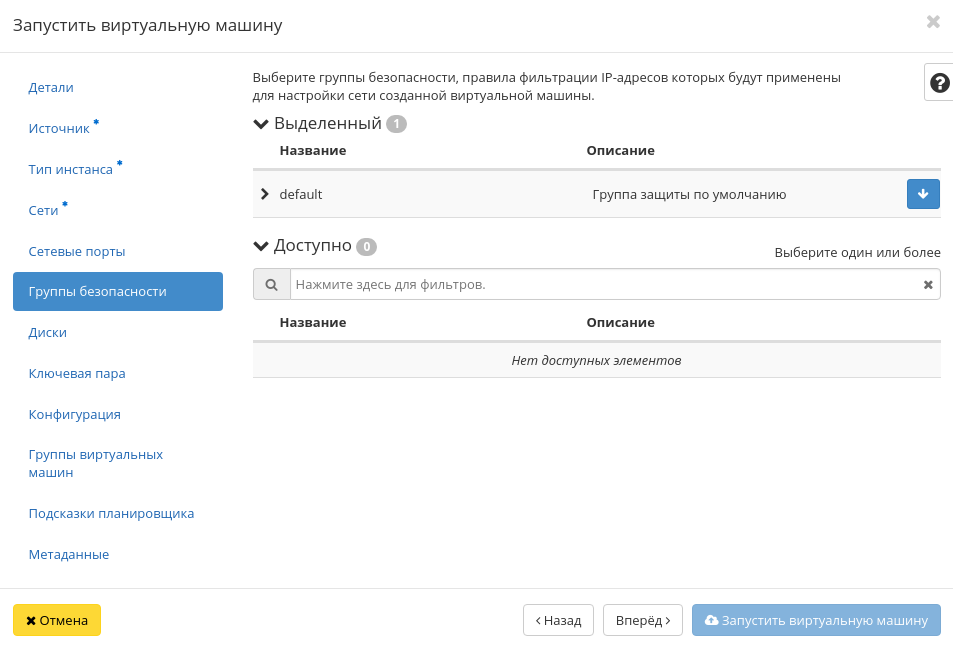Proceed with the Вперёд button
Image resolution: width=953 pixels, height=648 pixels.
pyautogui.click(x=642, y=620)
